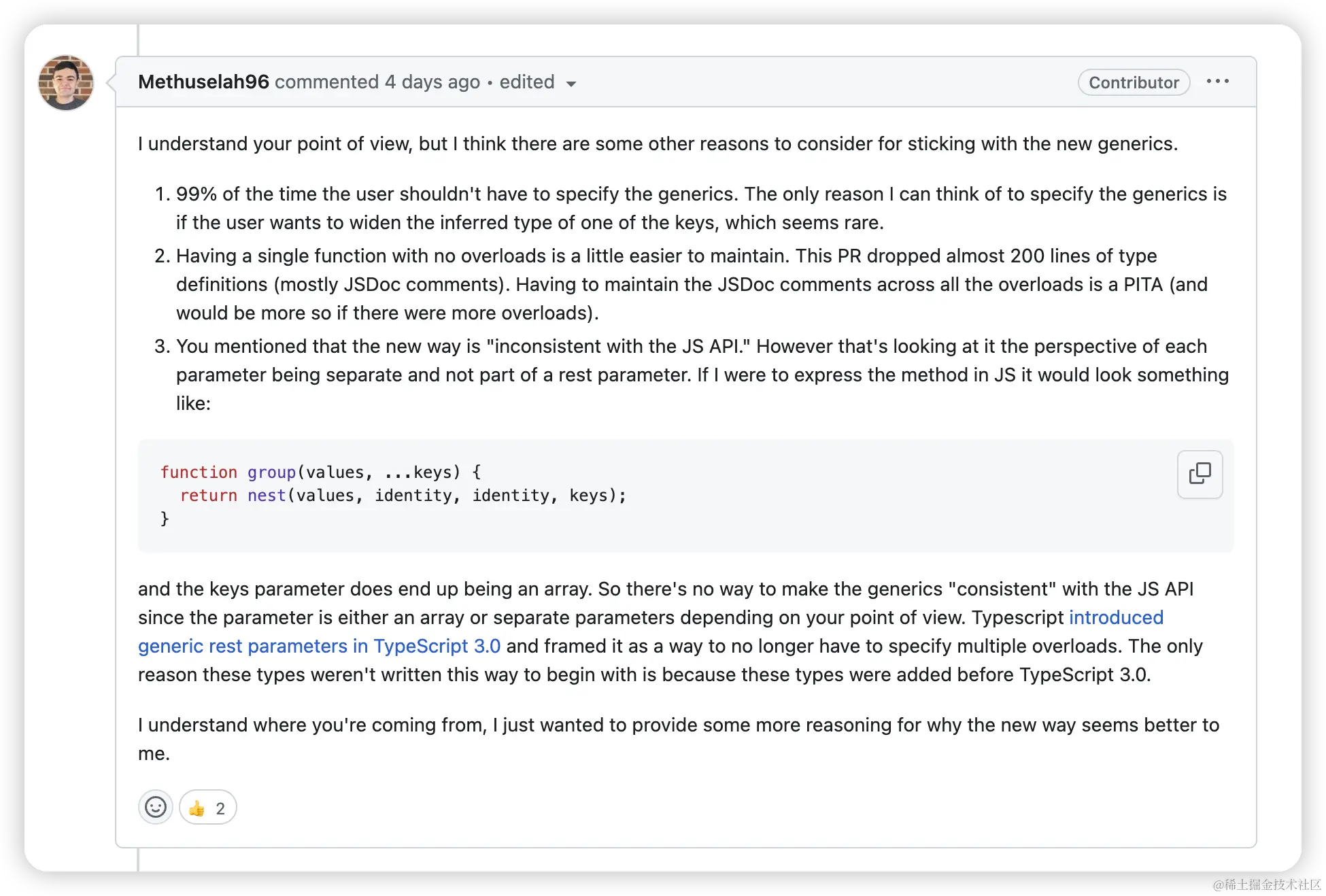Click the Contributor badge
This screenshot has height=896, width=1326.
[x=1134, y=82]
